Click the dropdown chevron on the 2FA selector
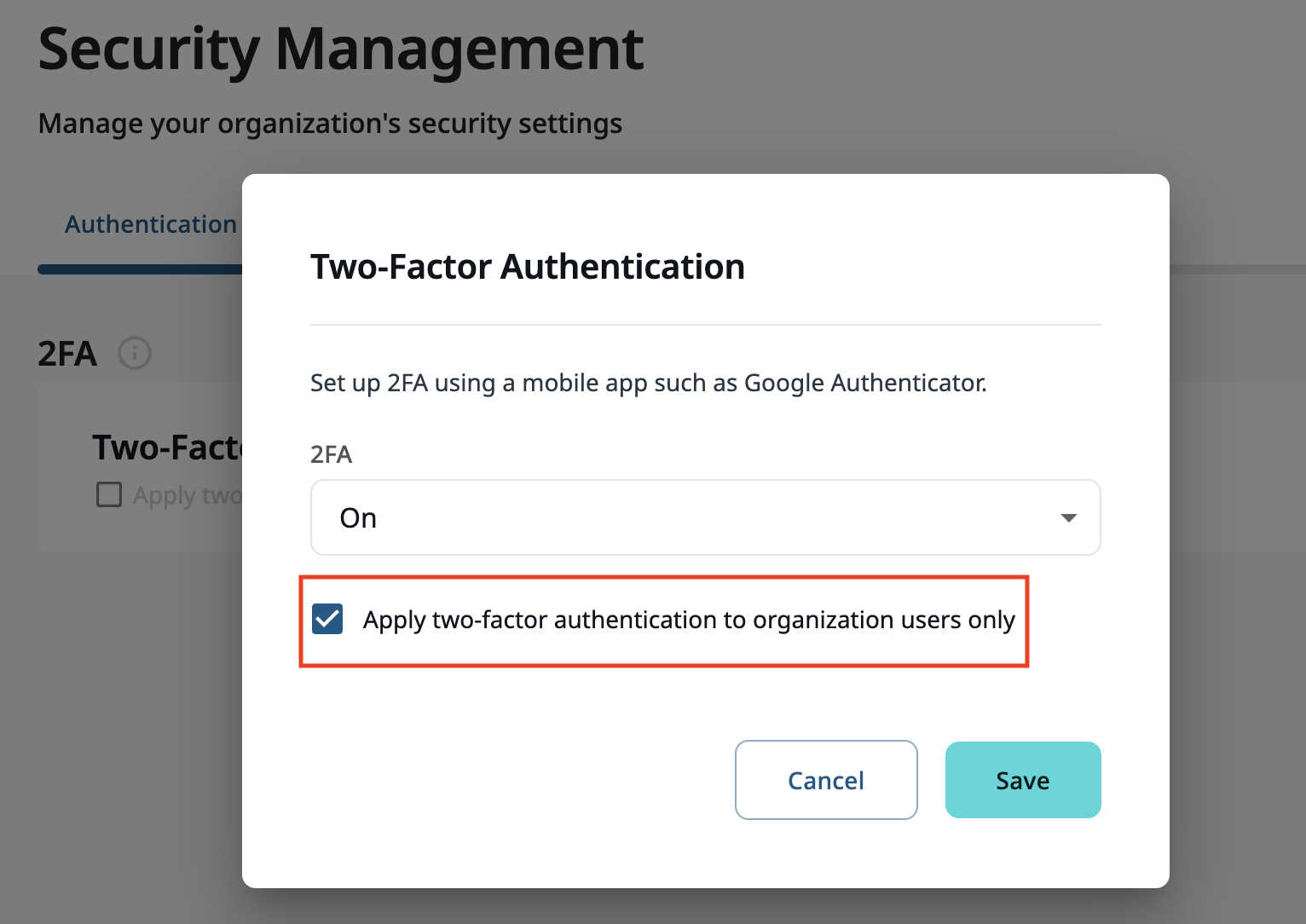The height and width of the screenshot is (924, 1306). (x=1067, y=517)
